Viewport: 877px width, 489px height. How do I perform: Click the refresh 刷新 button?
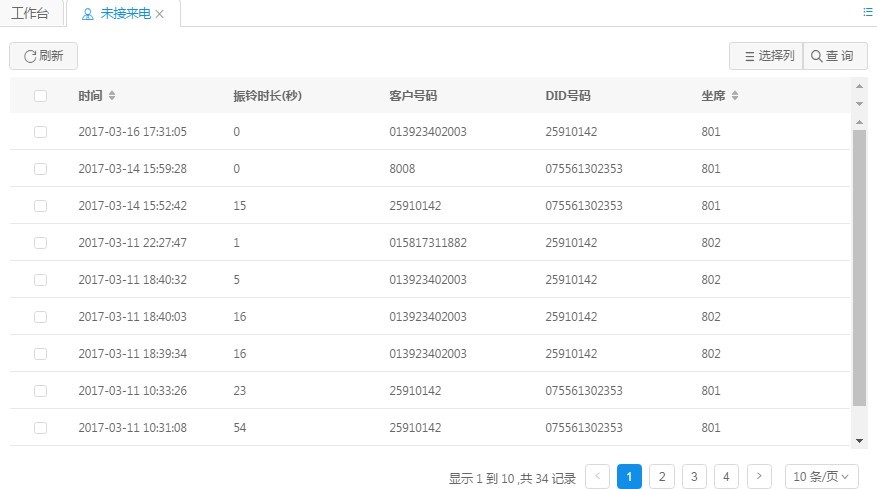click(x=43, y=56)
